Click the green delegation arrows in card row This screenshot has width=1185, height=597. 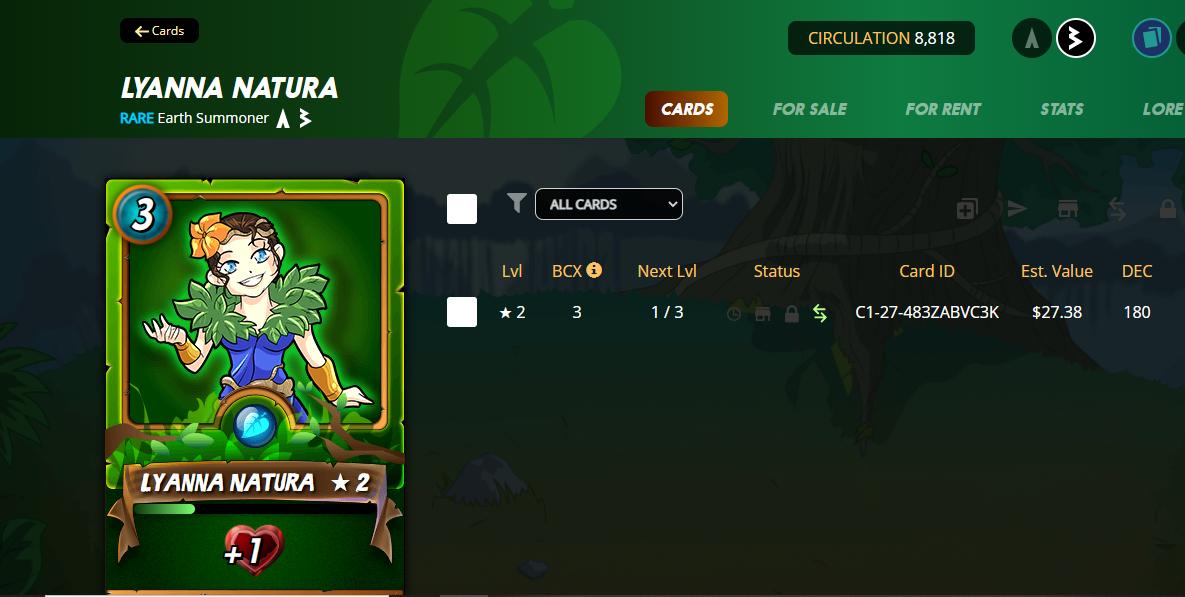[x=820, y=313]
